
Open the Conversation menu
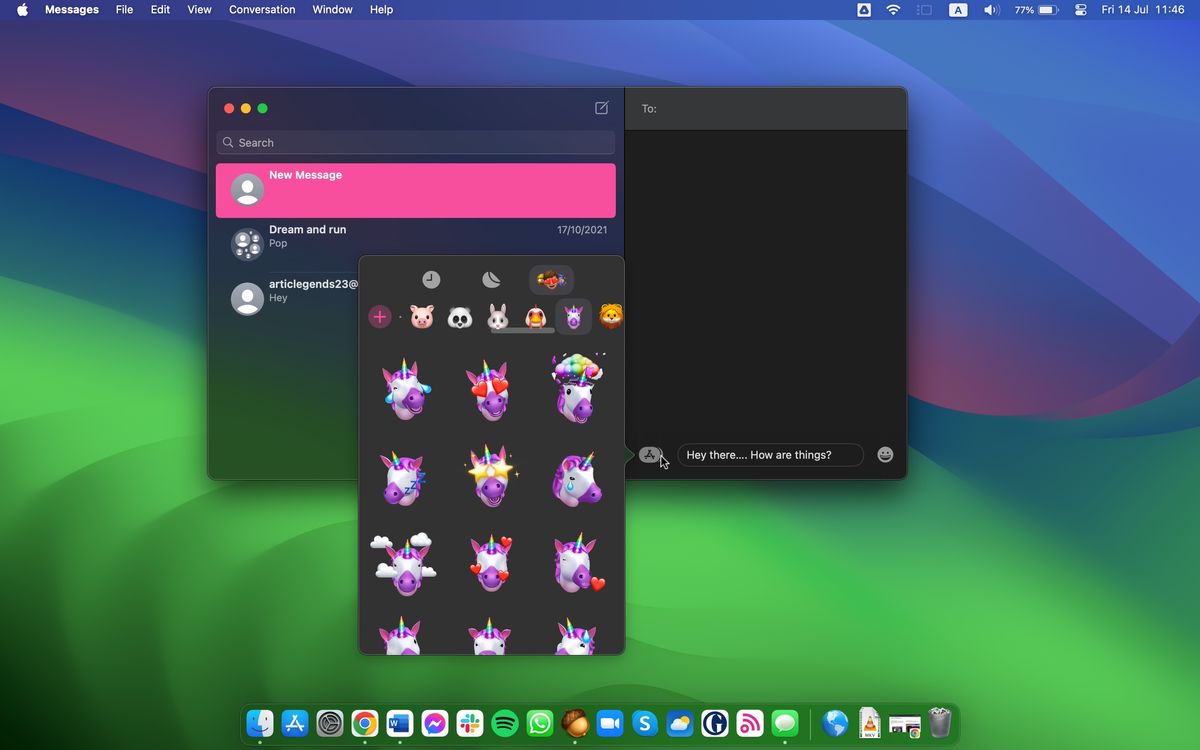[262, 9]
